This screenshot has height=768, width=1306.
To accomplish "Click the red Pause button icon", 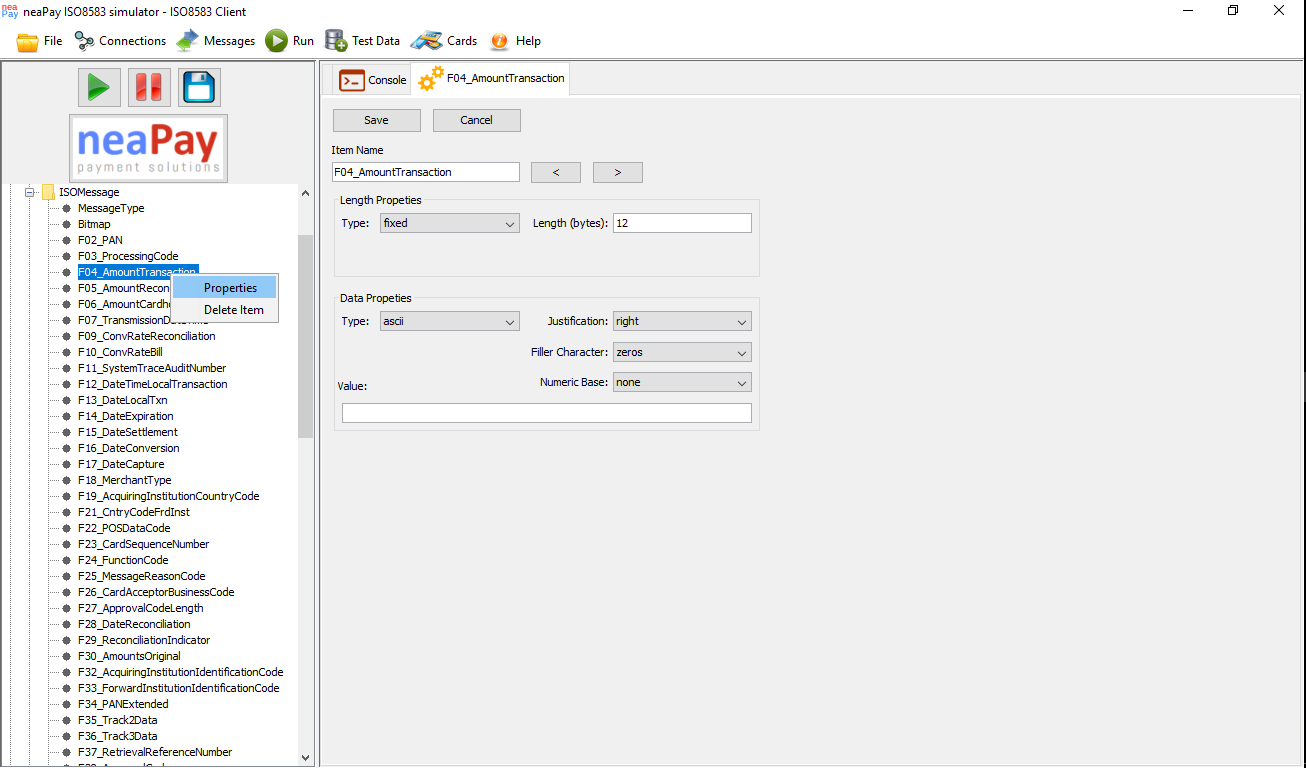I will tap(149, 88).
